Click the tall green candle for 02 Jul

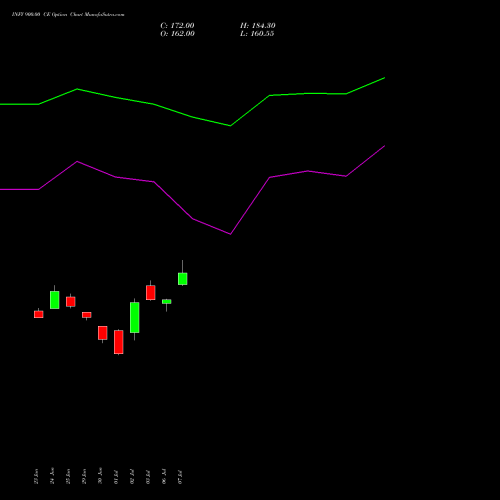tap(135, 317)
